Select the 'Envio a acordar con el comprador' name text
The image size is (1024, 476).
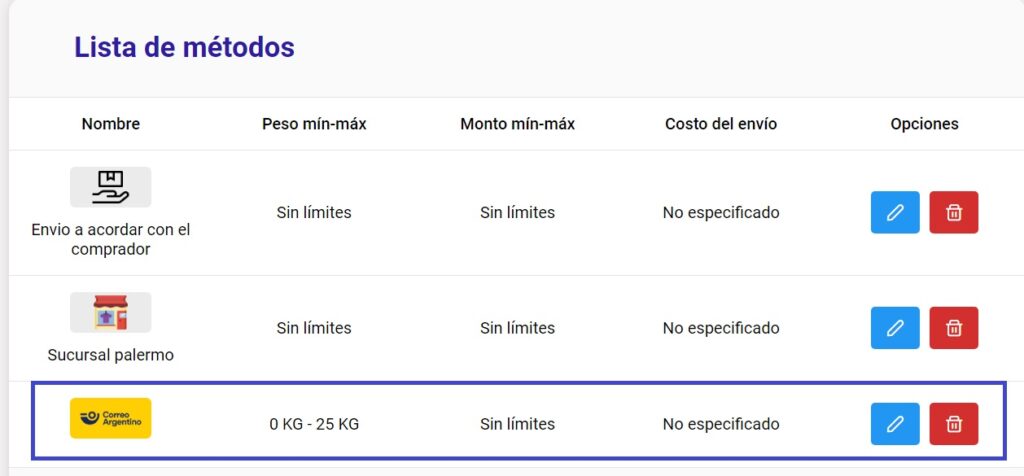point(110,240)
